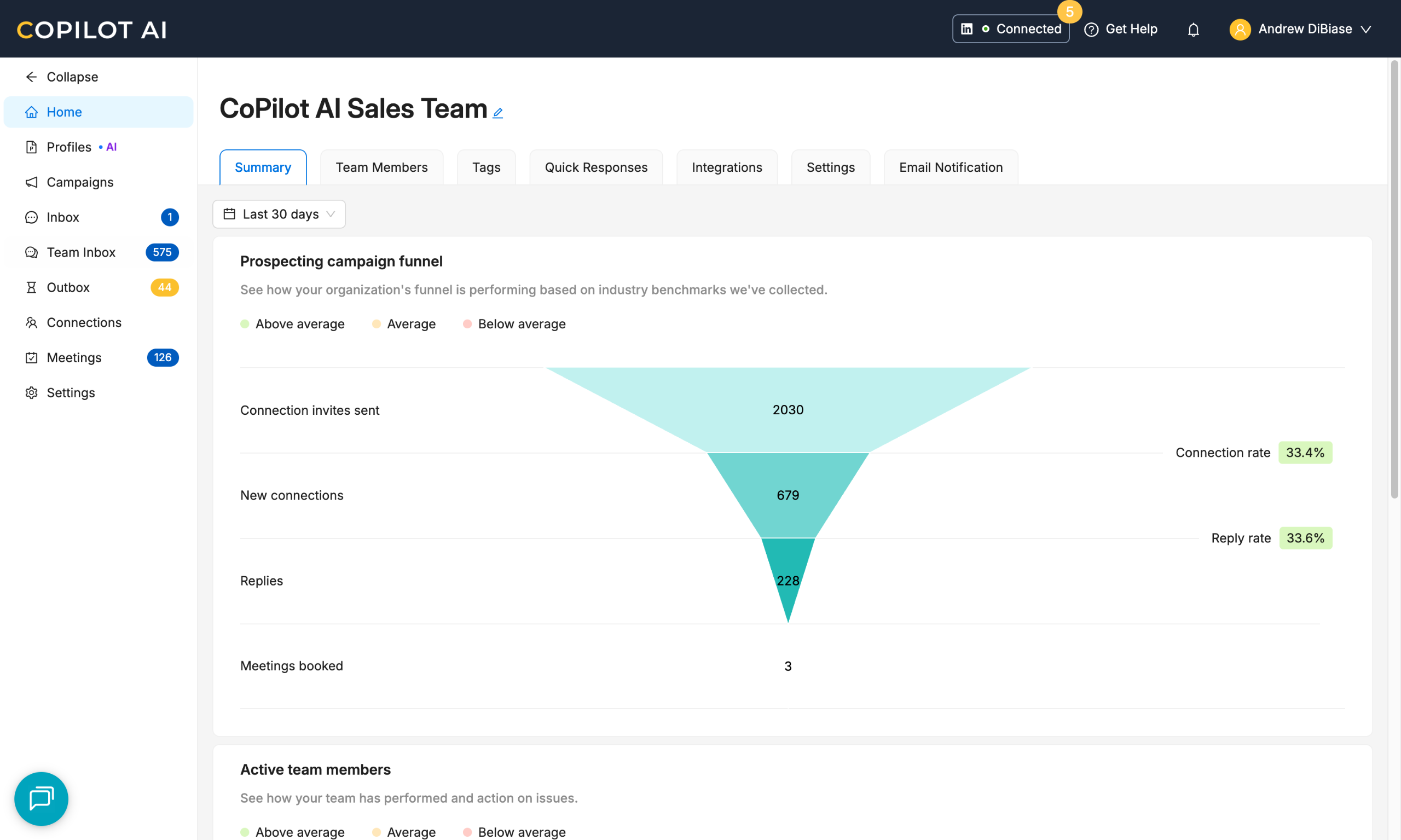The image size is (1401, 840).
Task: Click the Email Notification tab
Action: [951, 167]
